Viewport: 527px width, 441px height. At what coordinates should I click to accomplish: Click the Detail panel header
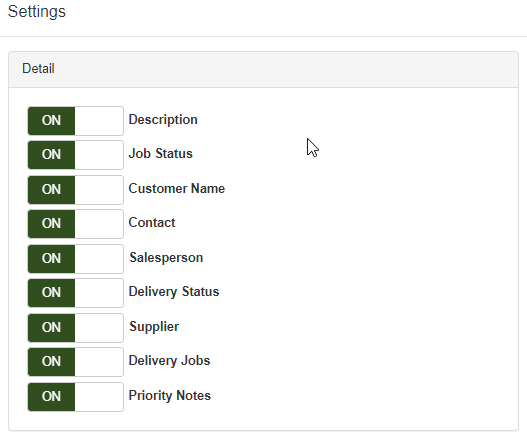[x=264, y=70]
